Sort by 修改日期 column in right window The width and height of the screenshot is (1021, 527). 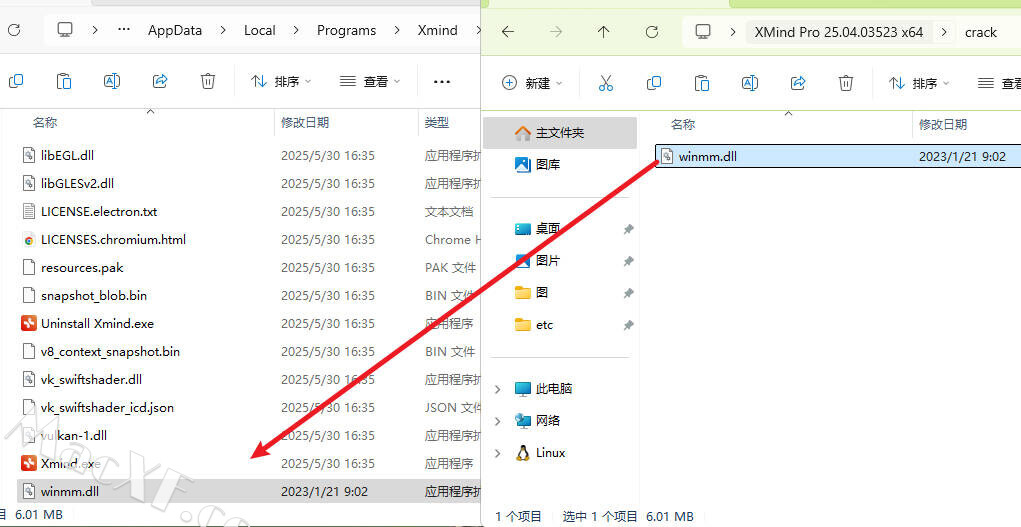[x=943, y=124]
